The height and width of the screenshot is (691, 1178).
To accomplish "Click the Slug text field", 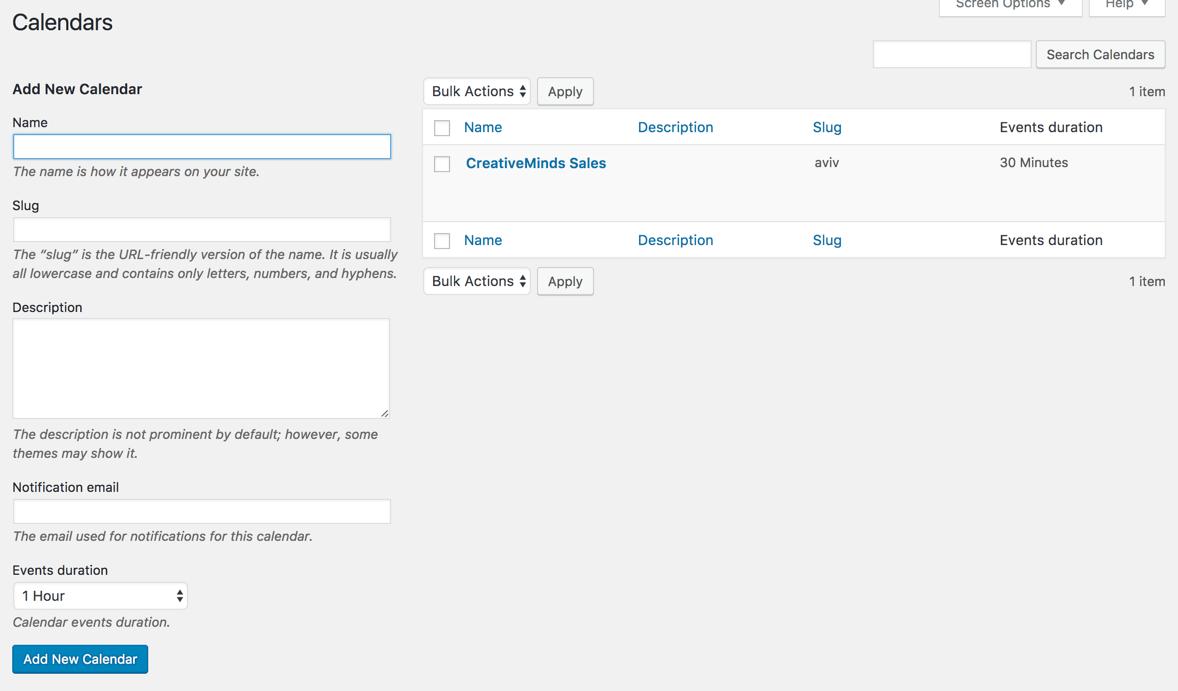I will (x=201, y=230).
